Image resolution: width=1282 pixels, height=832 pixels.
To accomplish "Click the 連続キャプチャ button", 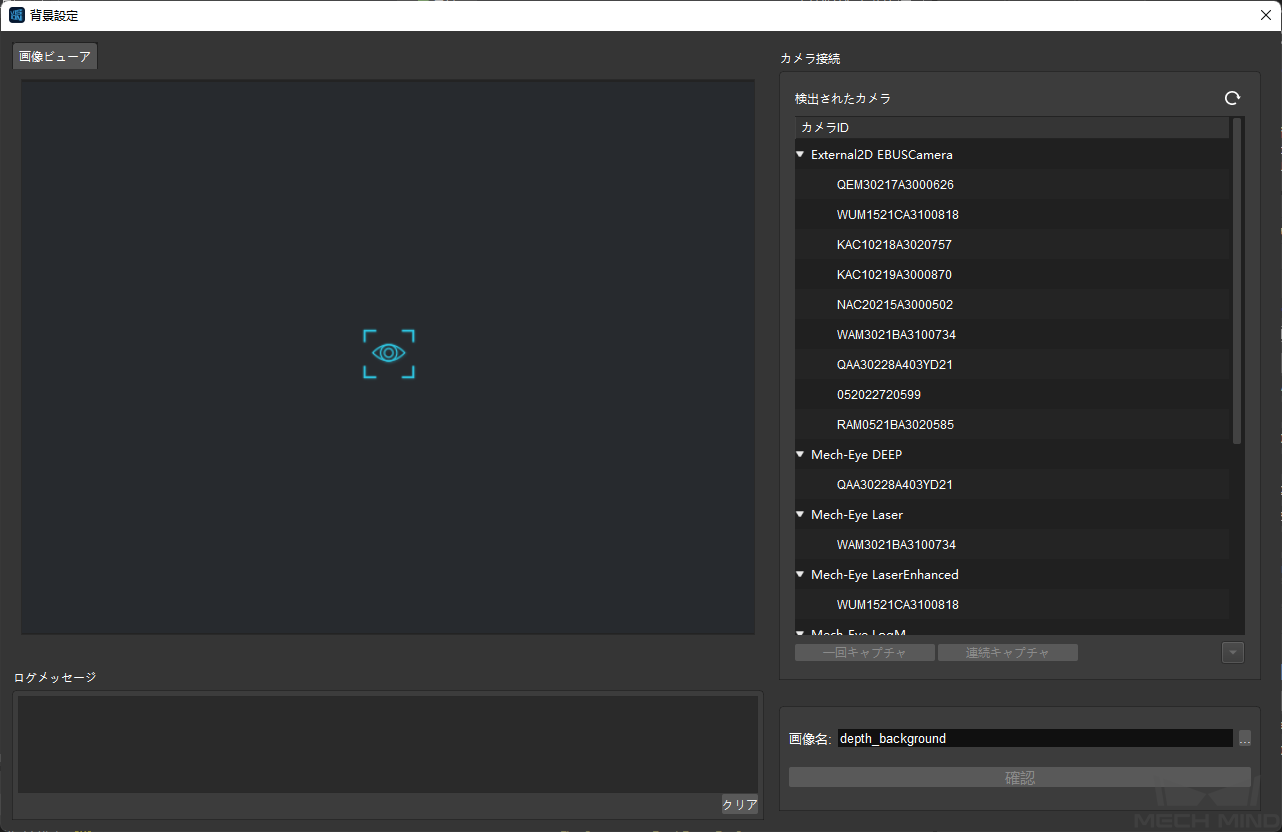I will pyautogui.click(x=1008, y=653).
